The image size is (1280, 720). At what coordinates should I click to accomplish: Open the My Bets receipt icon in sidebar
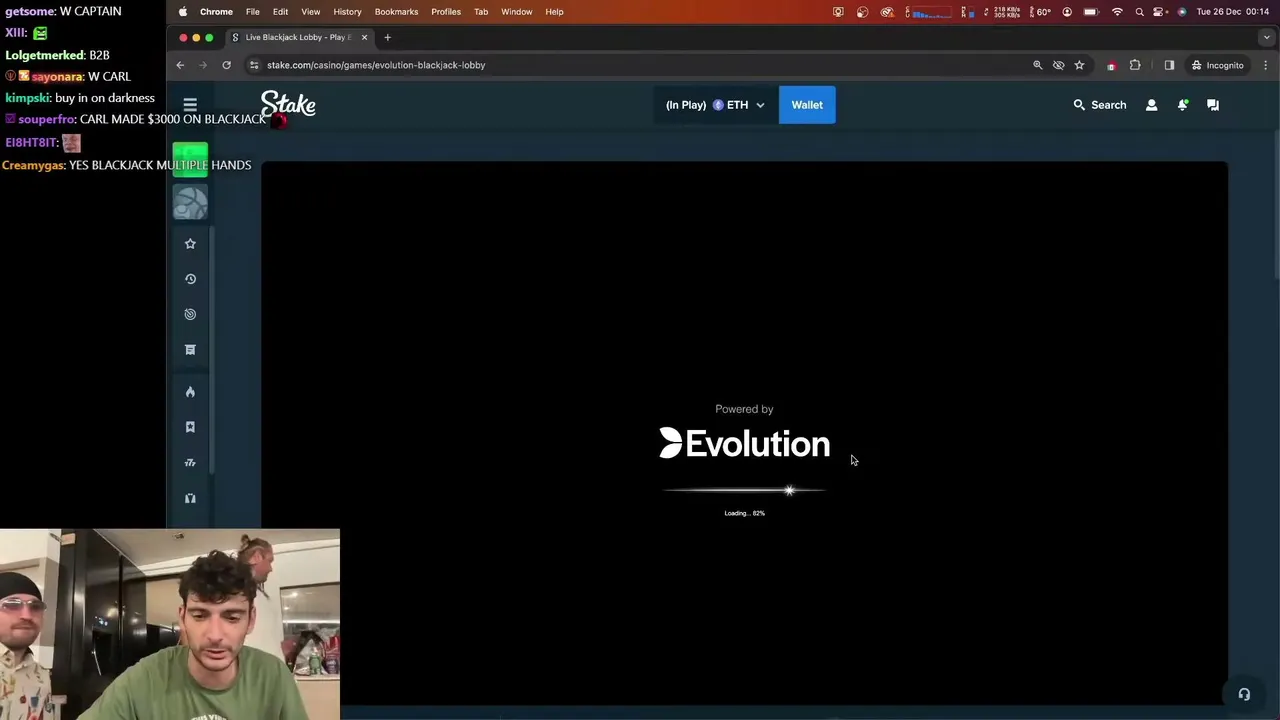[190, 349]
